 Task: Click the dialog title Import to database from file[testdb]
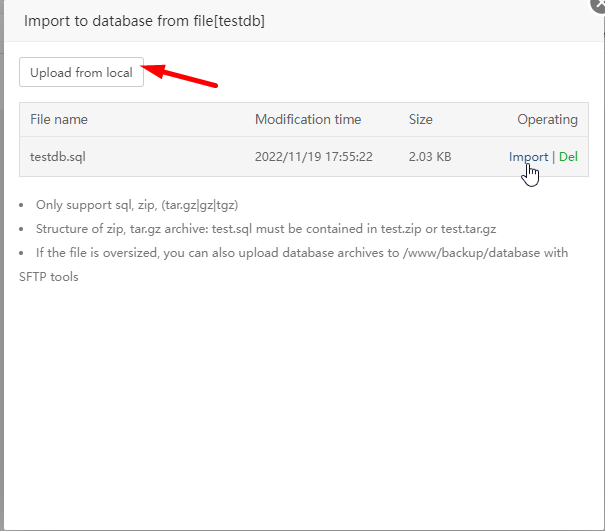click(x=144, y=21)
